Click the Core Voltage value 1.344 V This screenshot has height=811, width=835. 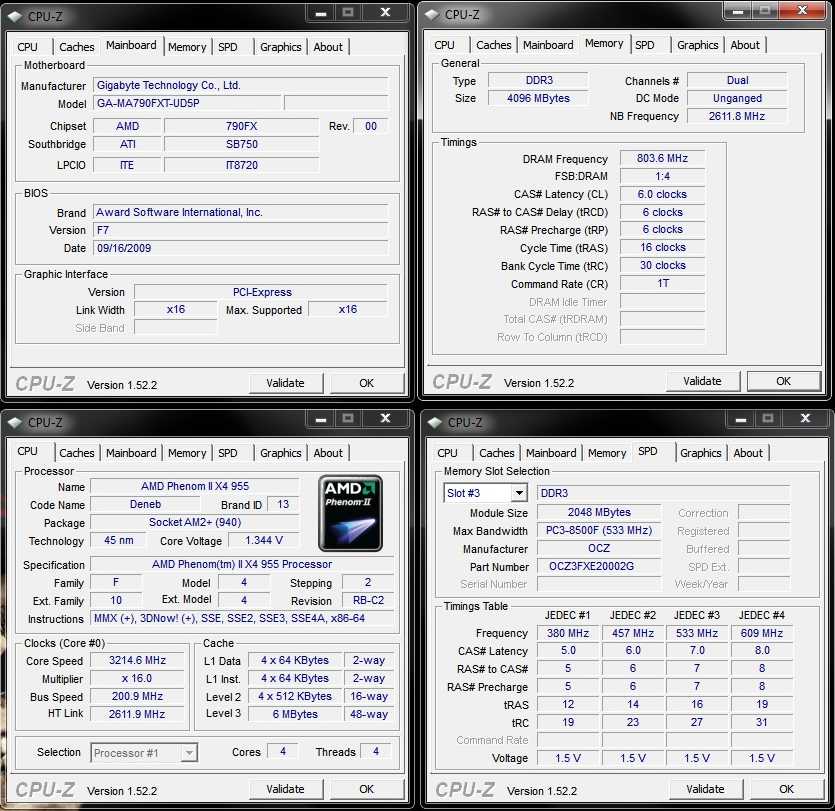(x=264, y=540)
